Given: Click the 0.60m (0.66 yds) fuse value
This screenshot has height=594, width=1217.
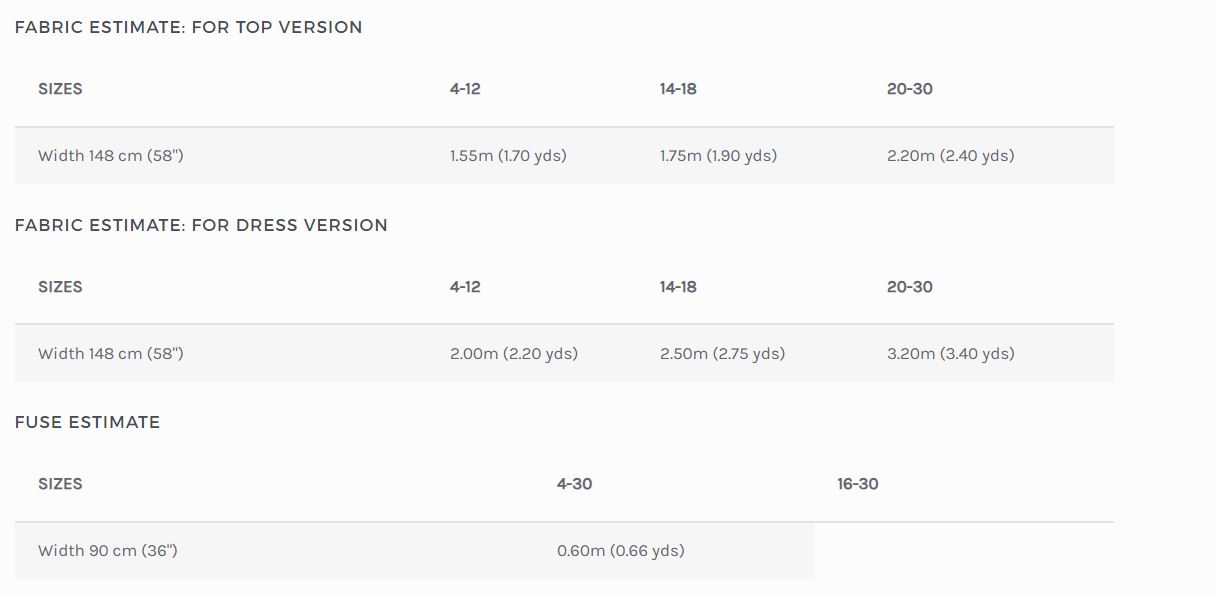Looking at the screenshot, I should click(x=621, y=551).
